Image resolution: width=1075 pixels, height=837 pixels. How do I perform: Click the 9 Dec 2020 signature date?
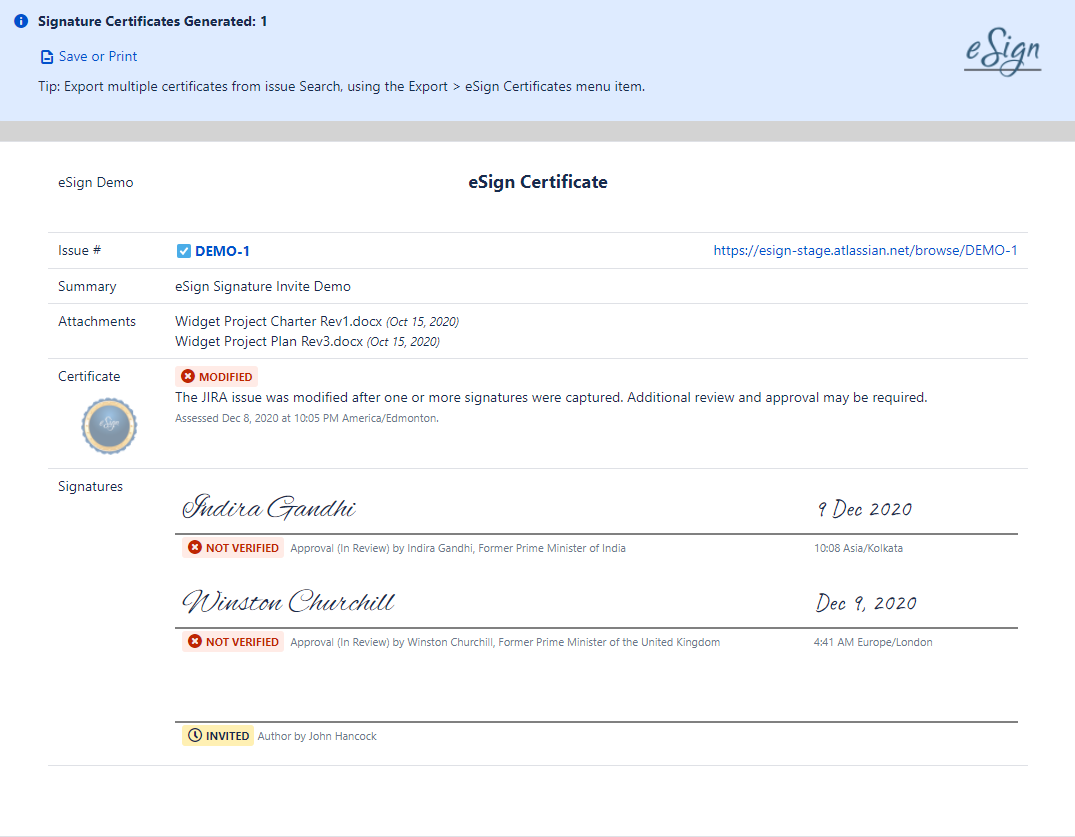click(x=865, y=509)
